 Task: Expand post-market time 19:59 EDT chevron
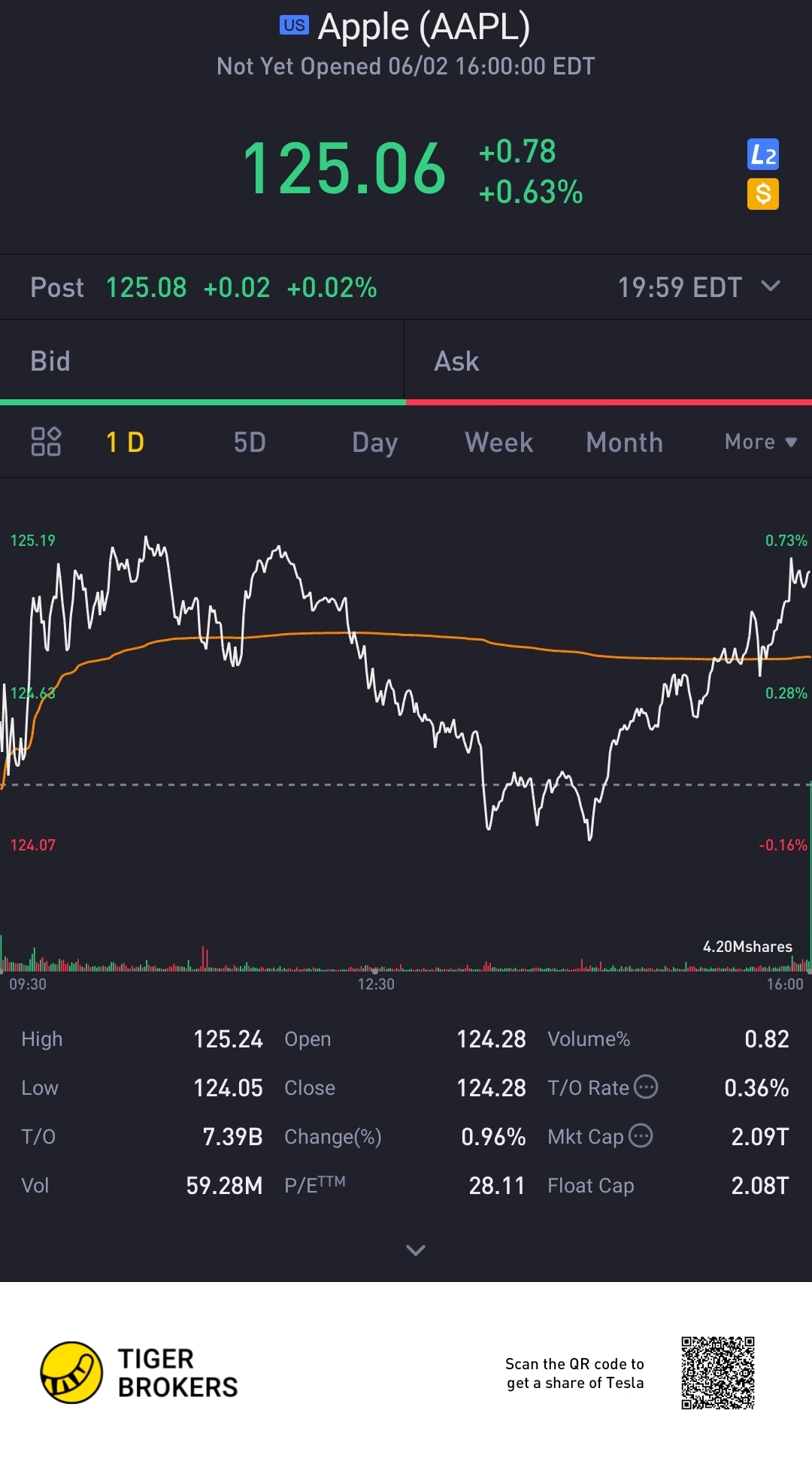[x=771, y=286]
